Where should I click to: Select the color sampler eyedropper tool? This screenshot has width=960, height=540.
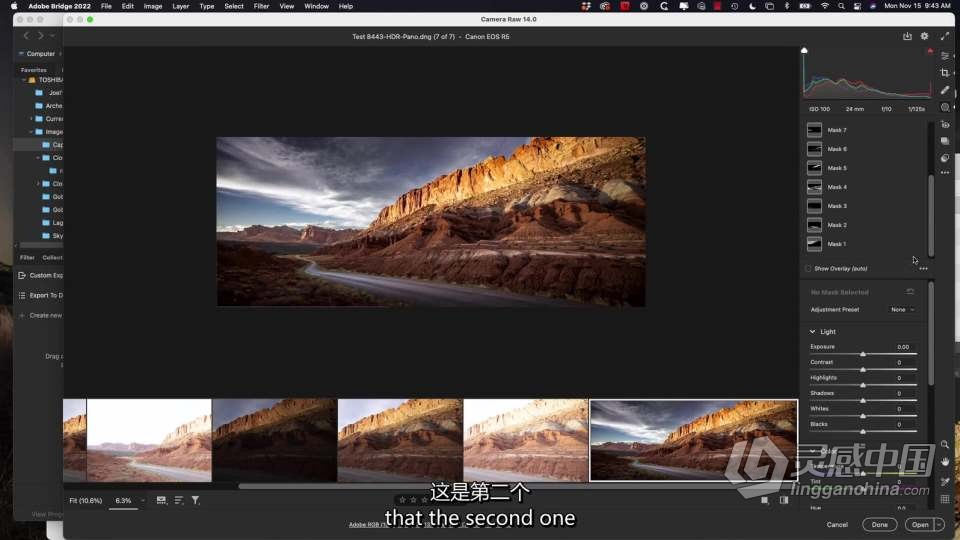[945, 482]
